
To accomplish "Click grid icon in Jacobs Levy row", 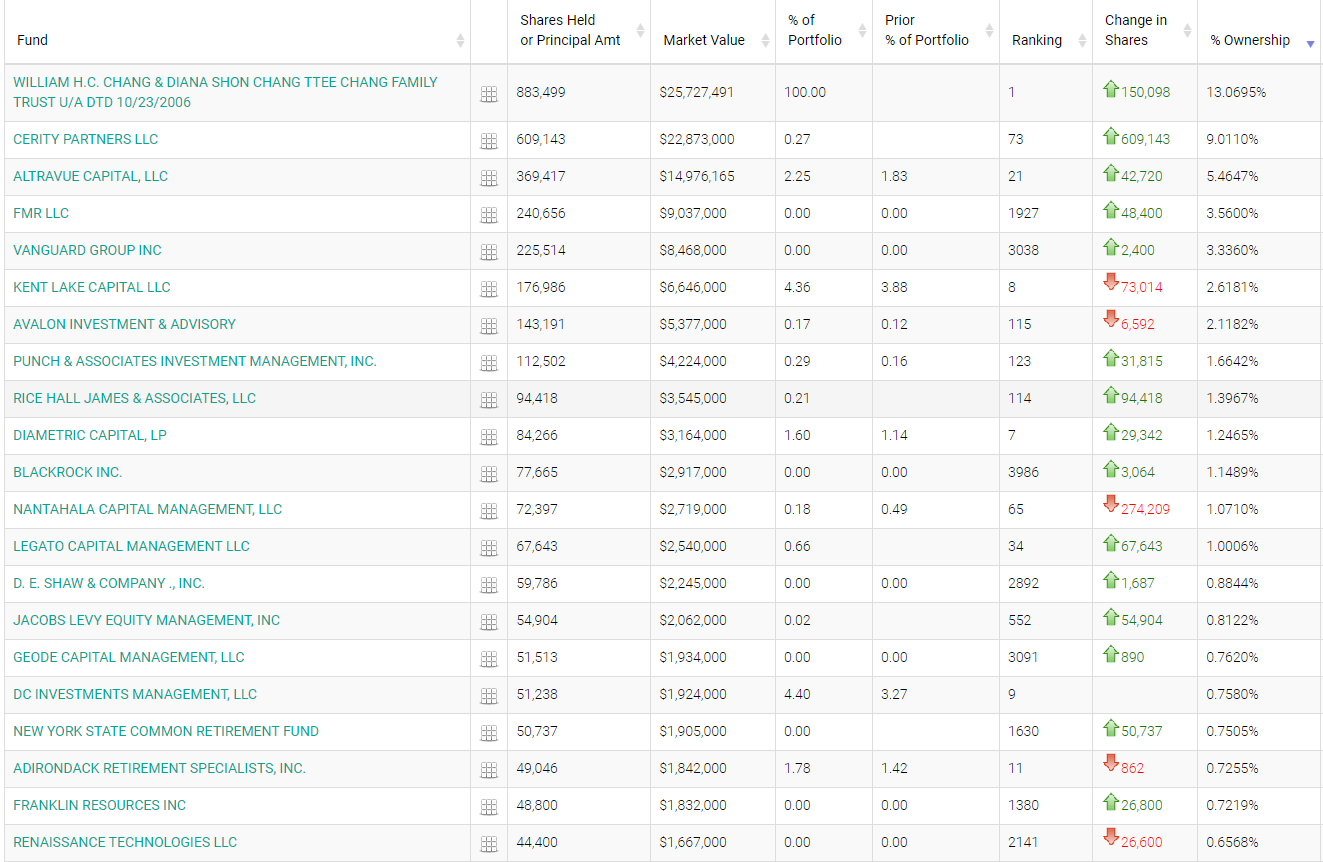I will pos(489,622).
